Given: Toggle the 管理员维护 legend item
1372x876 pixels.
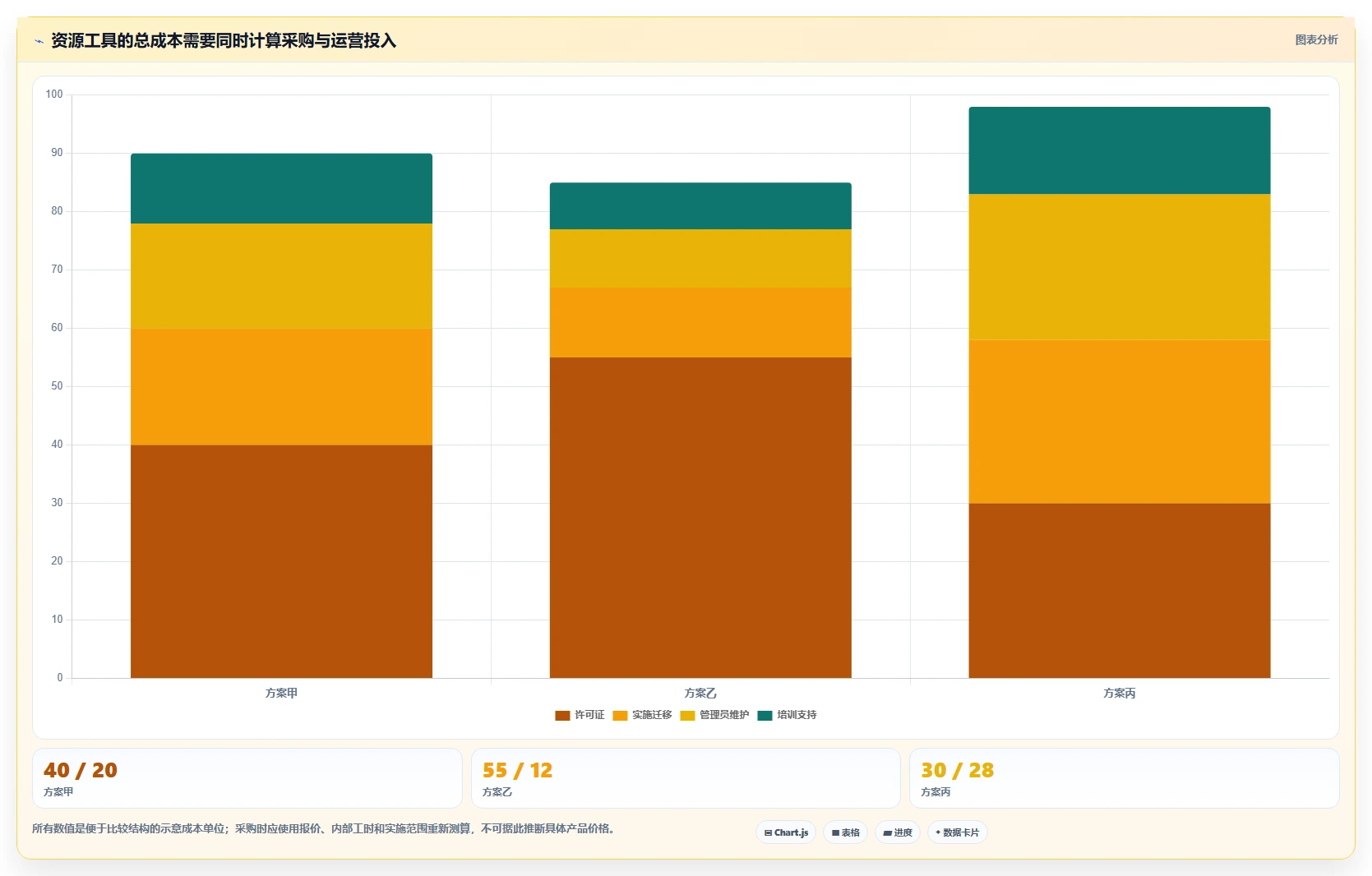Looking at the screenshot, I should 714,715.
